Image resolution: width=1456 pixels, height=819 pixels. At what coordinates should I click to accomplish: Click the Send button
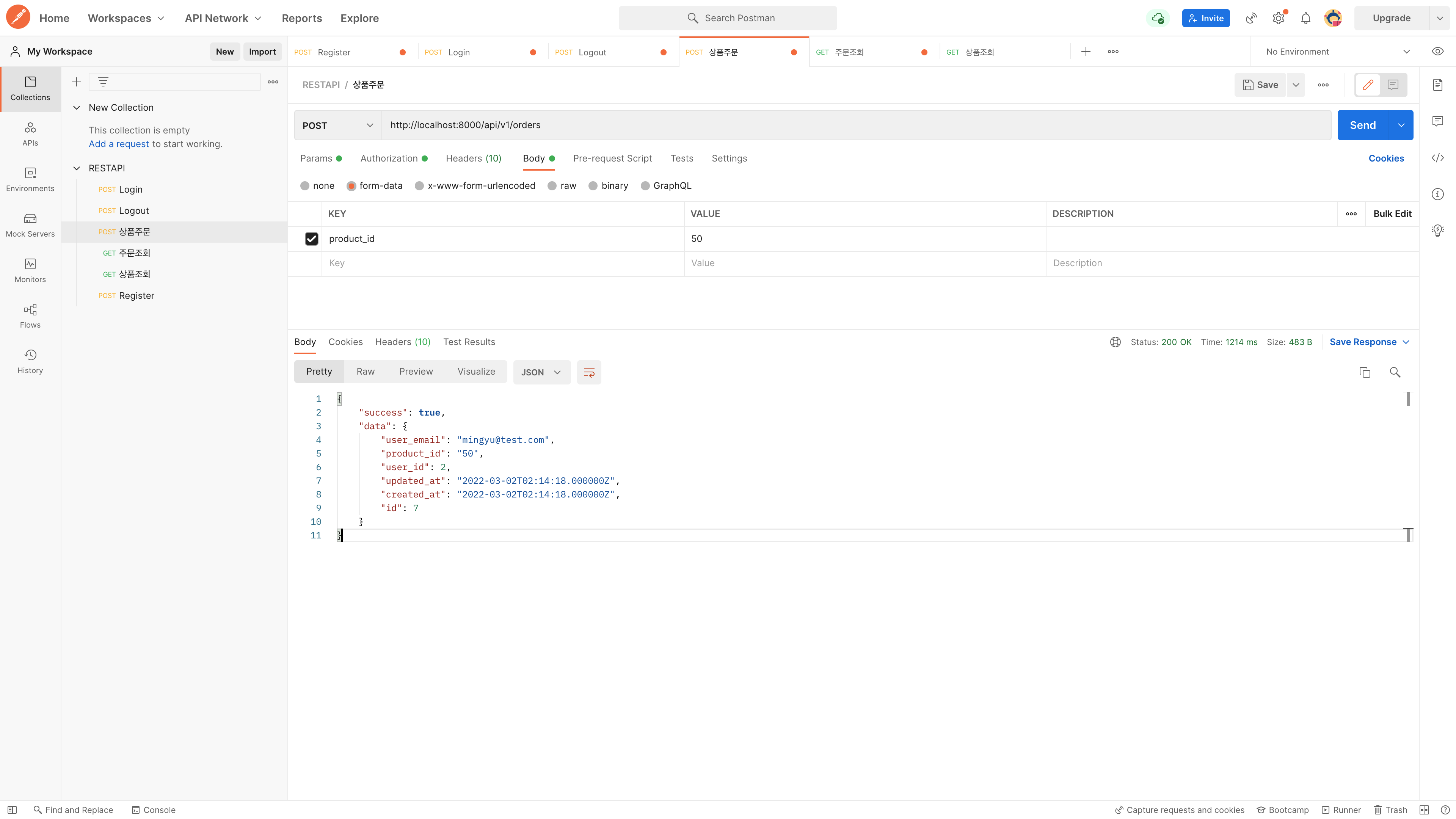point(1362,126)
